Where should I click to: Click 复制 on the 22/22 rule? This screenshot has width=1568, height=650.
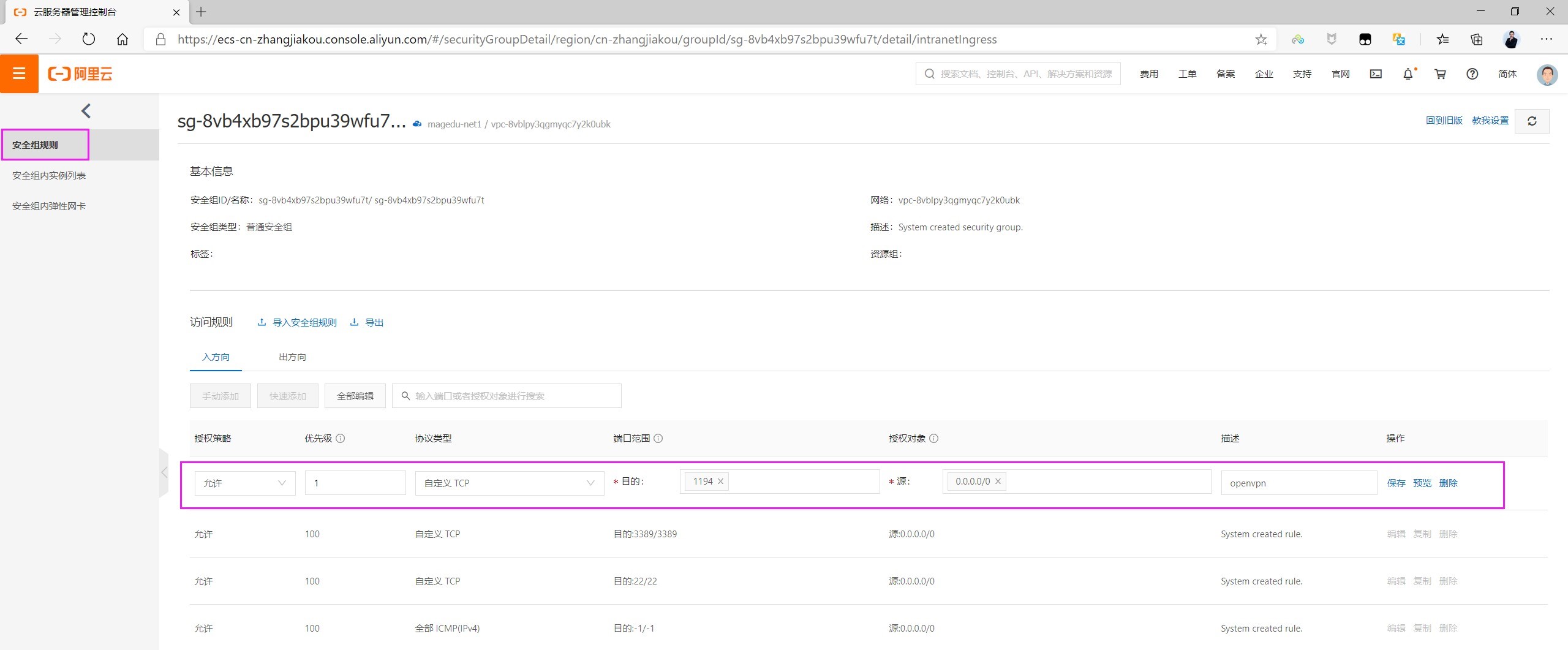1422,581
